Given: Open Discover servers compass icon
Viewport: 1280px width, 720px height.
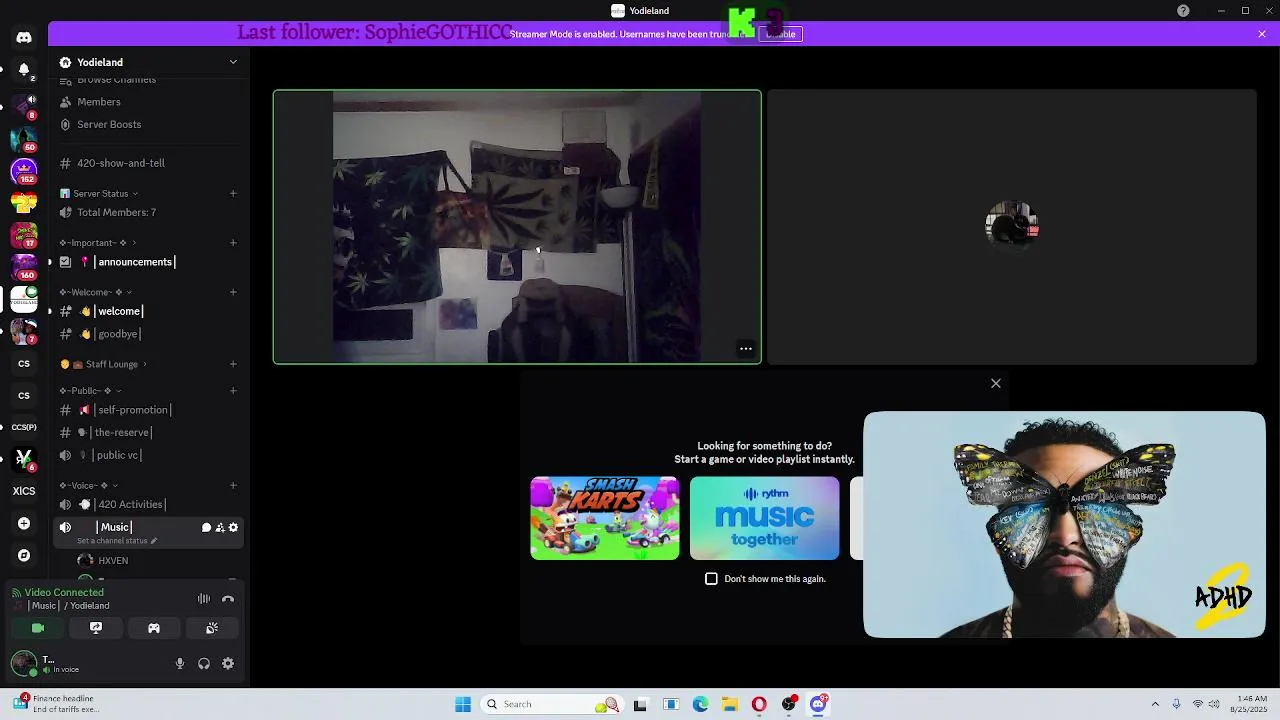Looking at the screenshot, I should (24, 555).
